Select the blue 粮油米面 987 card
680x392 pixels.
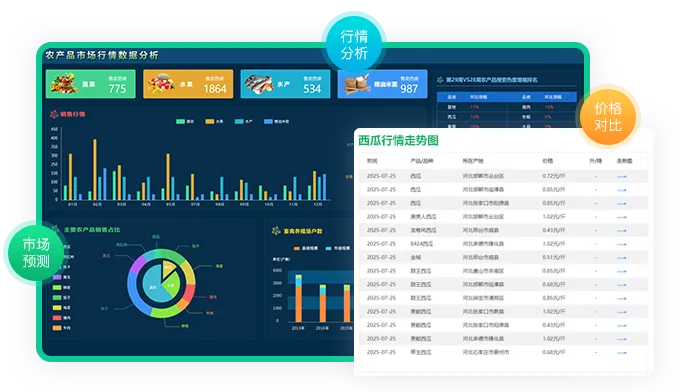[382, 84]
